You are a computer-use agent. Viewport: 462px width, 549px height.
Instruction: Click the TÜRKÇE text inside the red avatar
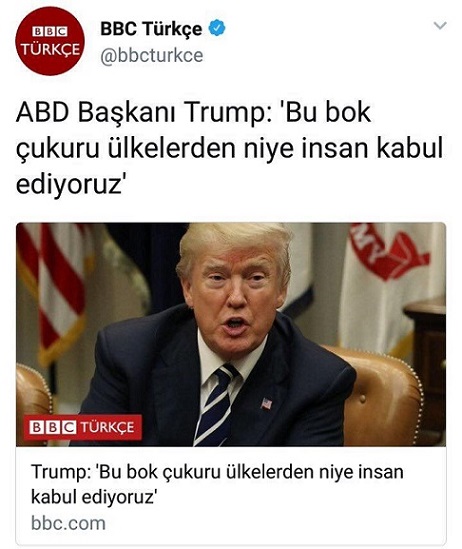point(50,49)
